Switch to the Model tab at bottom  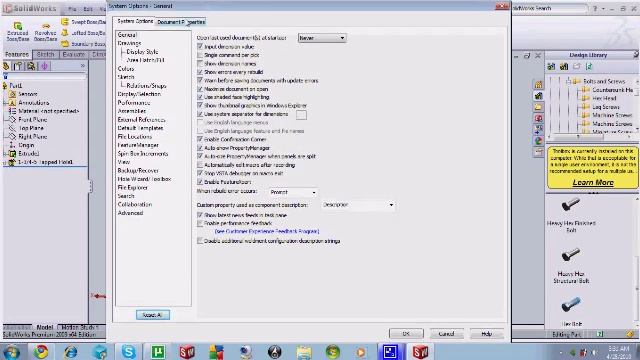coord(44,327)
